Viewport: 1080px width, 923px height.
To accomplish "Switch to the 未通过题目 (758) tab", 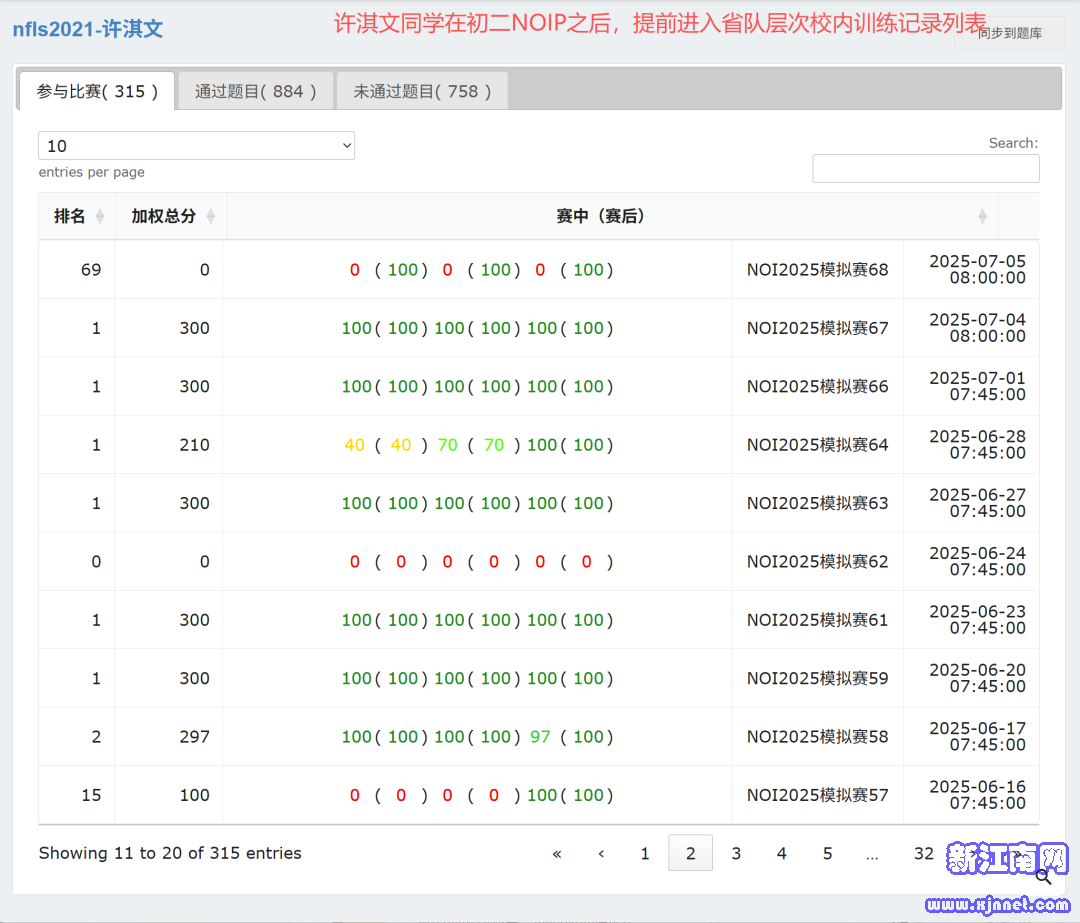I will coord(422,91).
